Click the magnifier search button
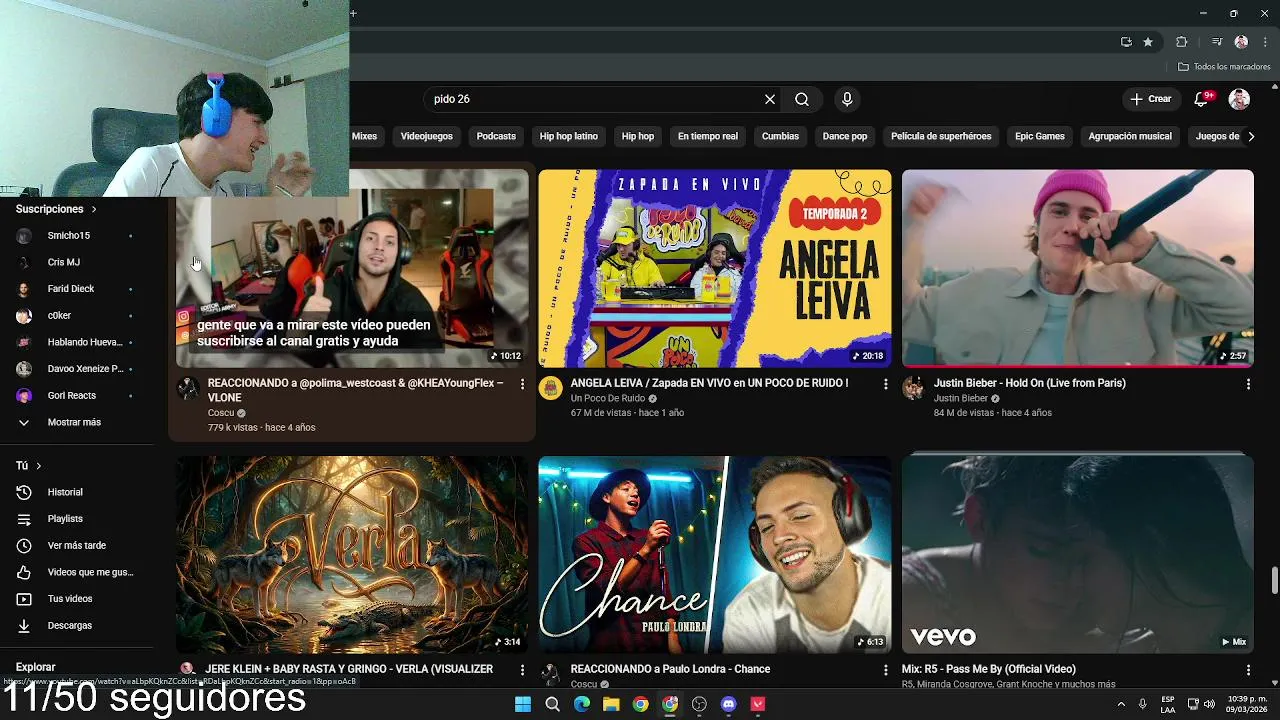 click(802, 99)
